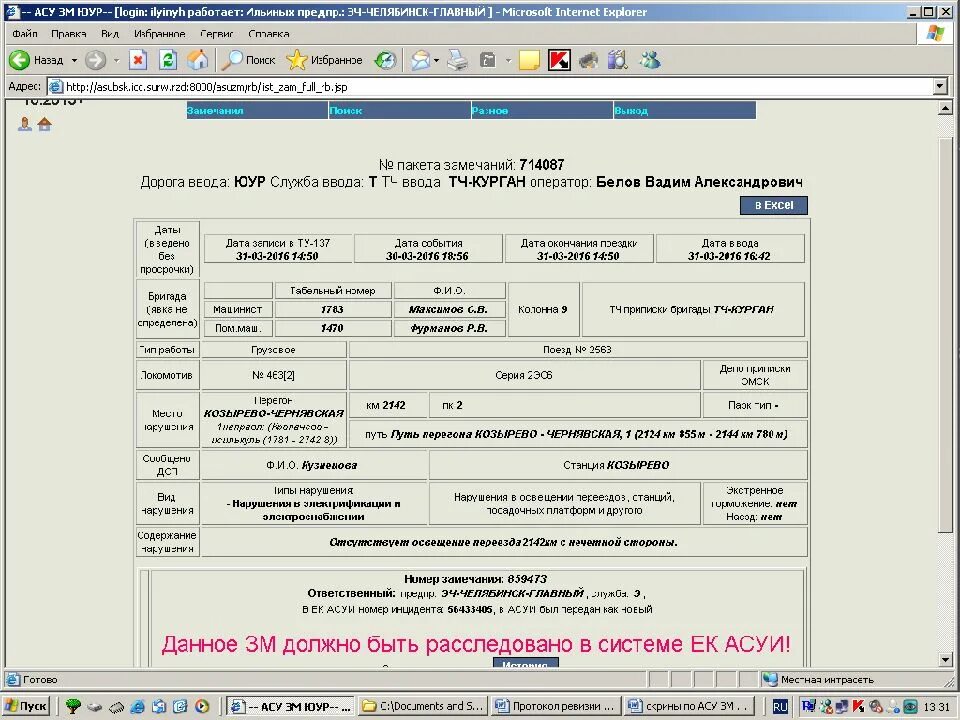Click Номер замечания 859473 text
This screenshot has height=720, width=960.
click(475, 579)
